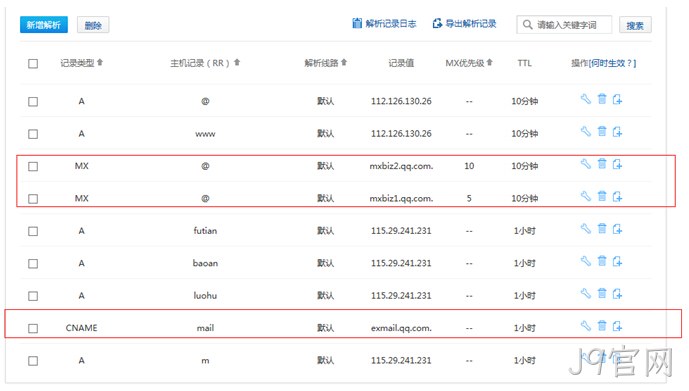689x391 pixels.
Task: Click document-plus icon in baoan row
Action: click(617, 261)
